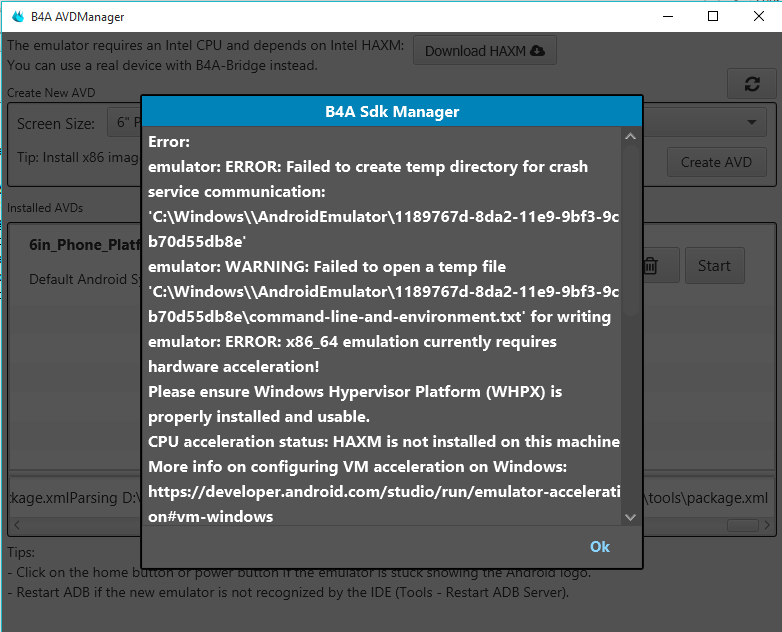
Task: Click the 'Create New AVD' label
Action: [51, 93]
